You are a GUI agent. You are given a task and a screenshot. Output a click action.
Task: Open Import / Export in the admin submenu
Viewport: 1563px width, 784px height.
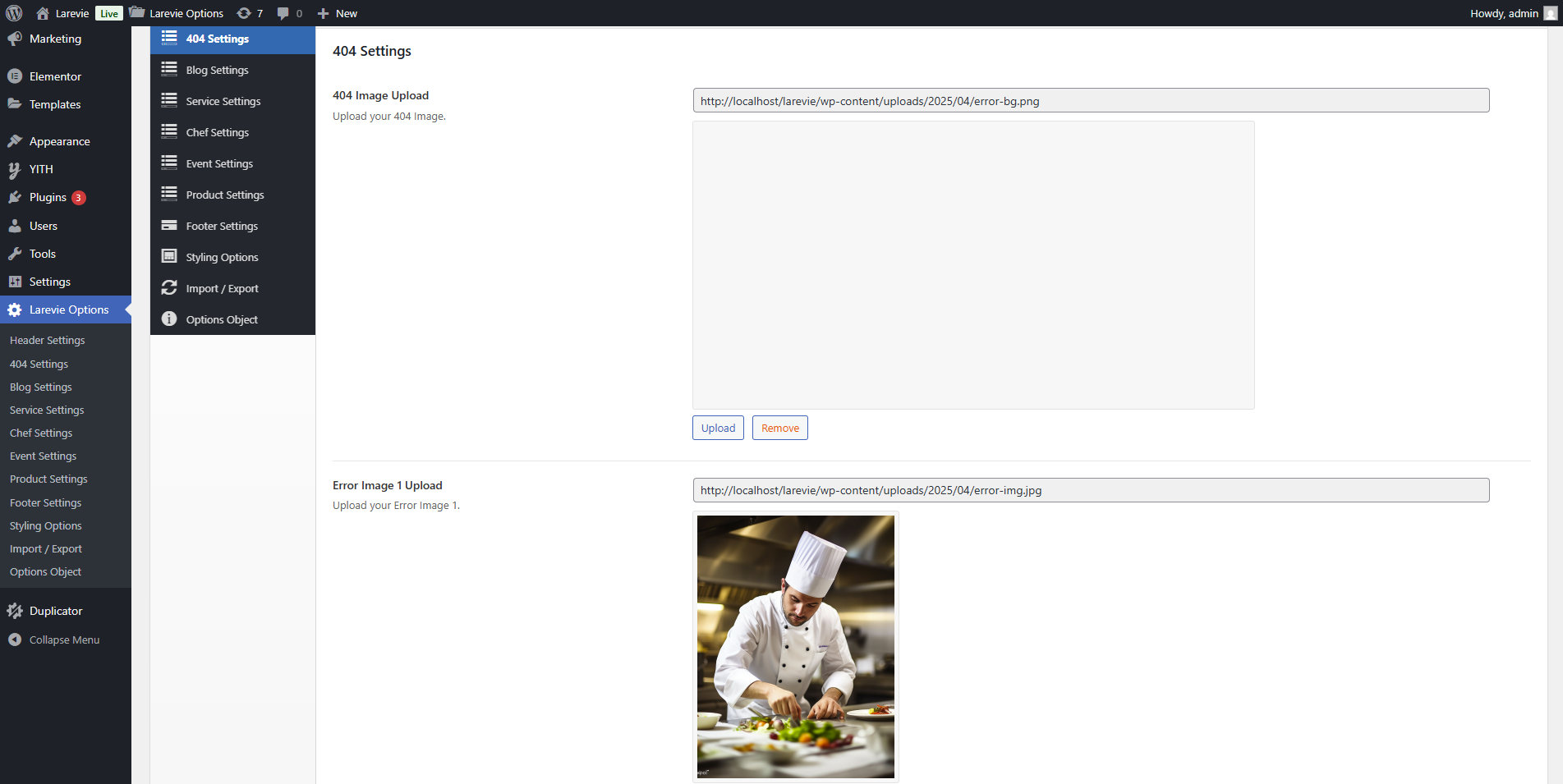click(46, 548)
